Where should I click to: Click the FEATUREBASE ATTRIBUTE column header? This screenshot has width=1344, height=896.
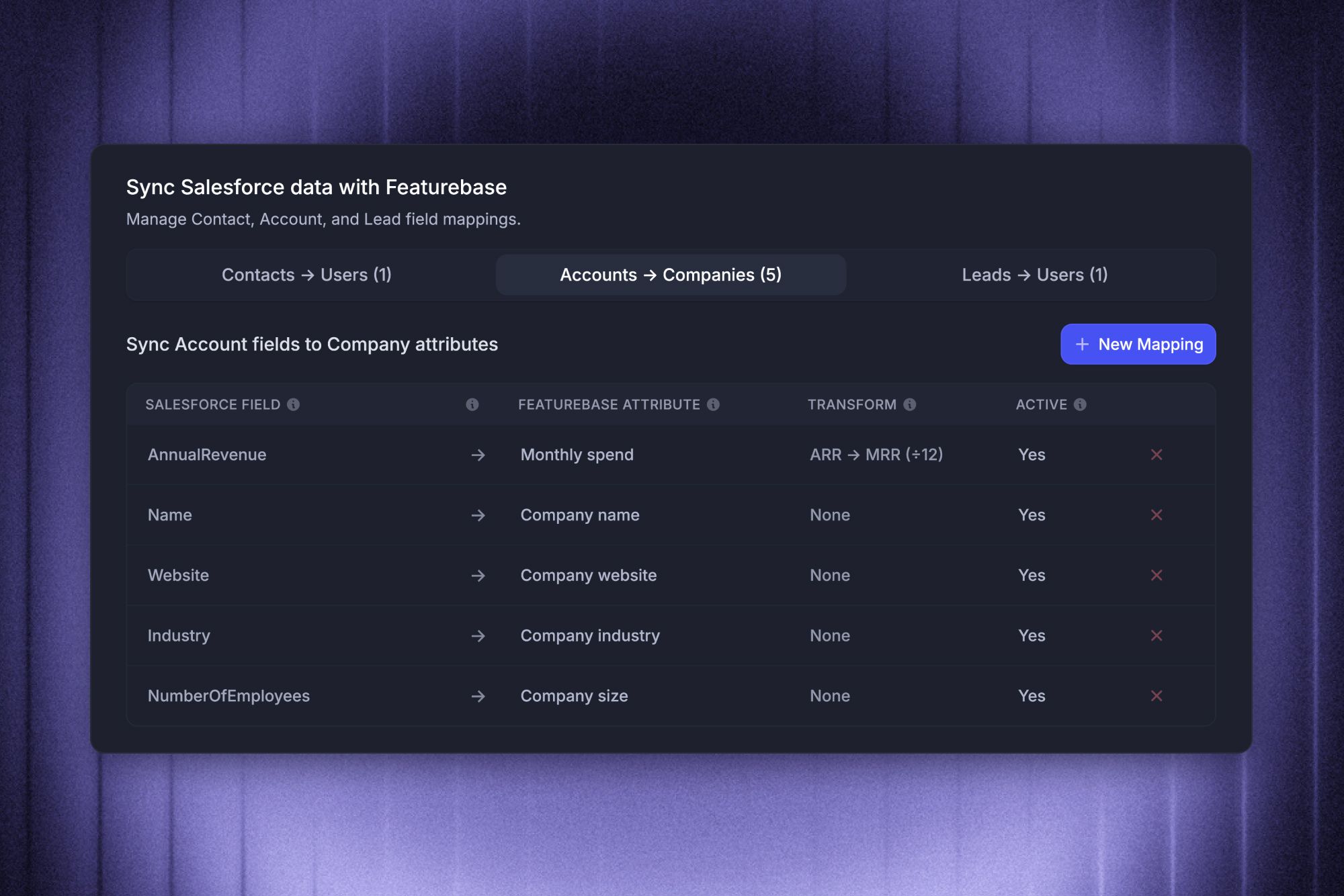(x=609, y=404)
